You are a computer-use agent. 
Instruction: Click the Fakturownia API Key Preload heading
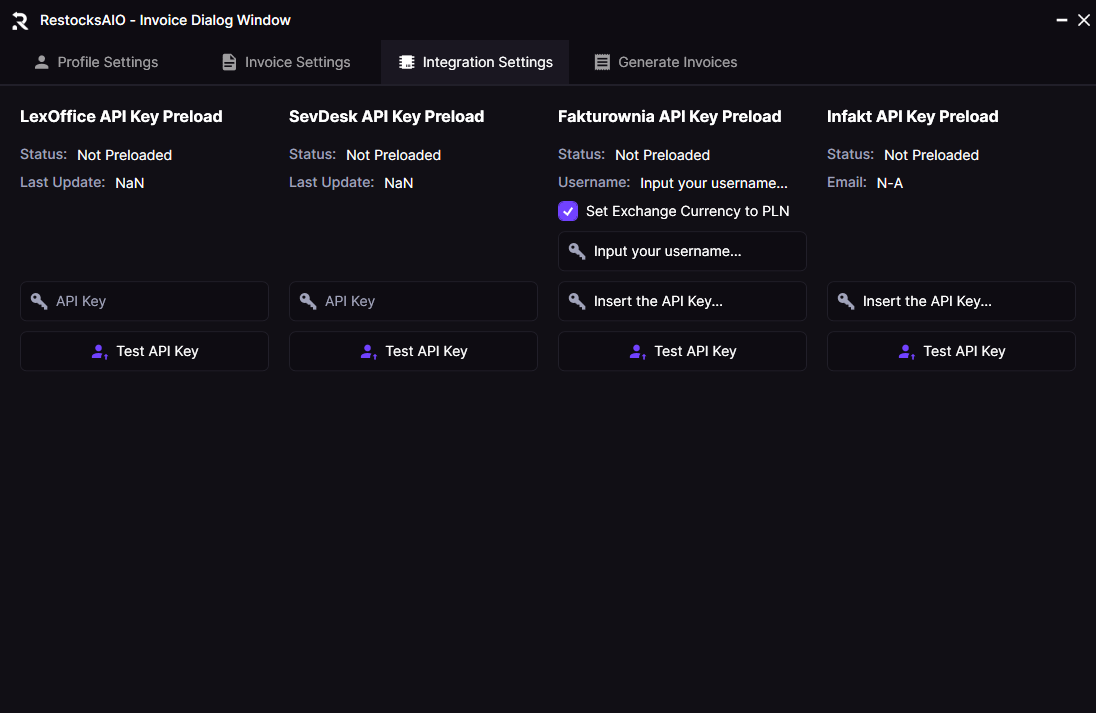tap(670, 117)
